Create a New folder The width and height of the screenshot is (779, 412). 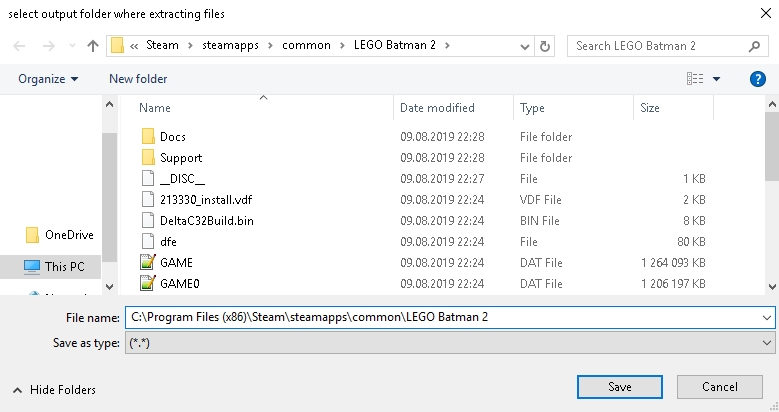tap(138, 79)
